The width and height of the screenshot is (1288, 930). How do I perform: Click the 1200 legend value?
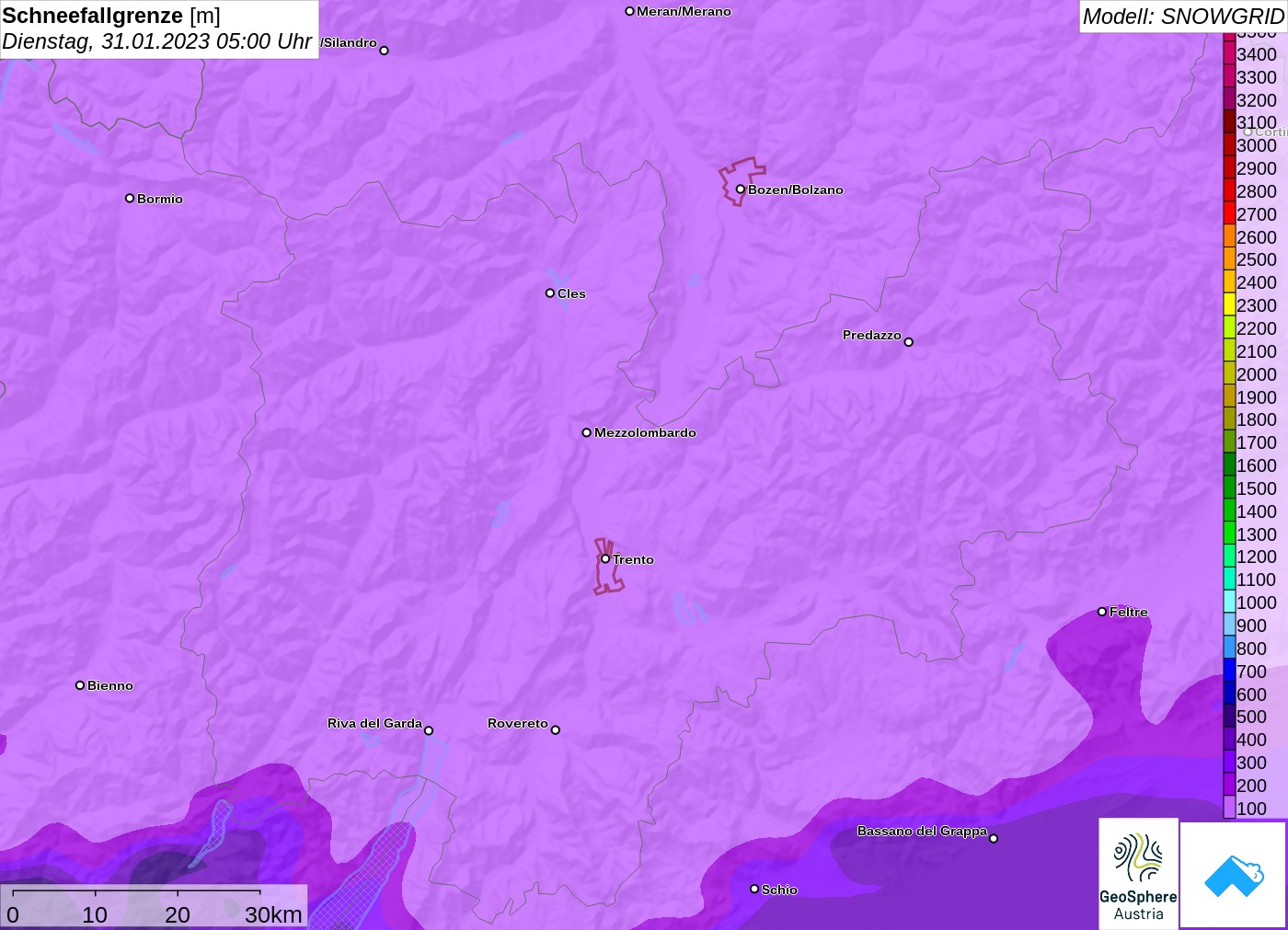(1257, 557)
